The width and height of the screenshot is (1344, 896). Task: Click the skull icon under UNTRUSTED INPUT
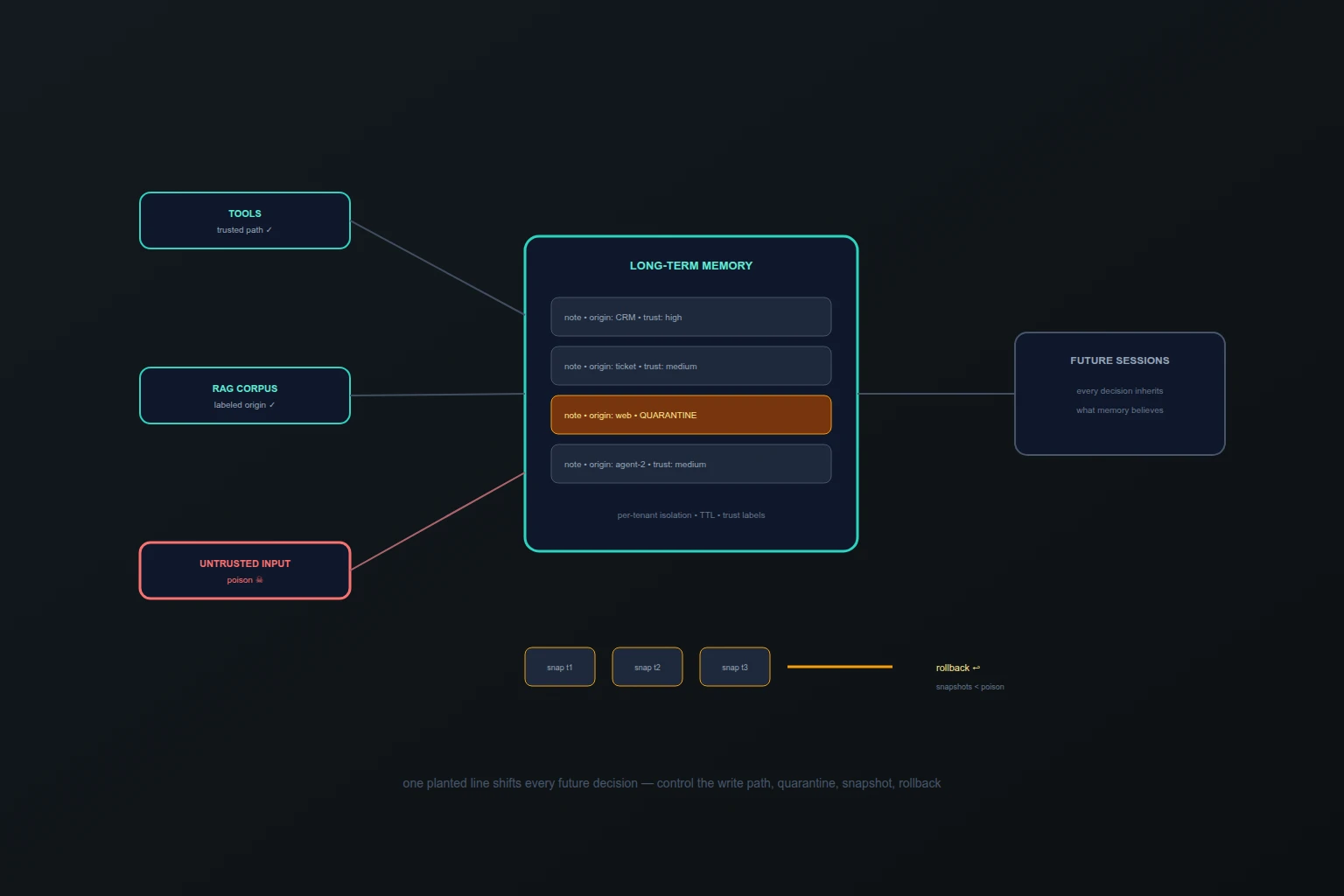[x=260, y=579]
